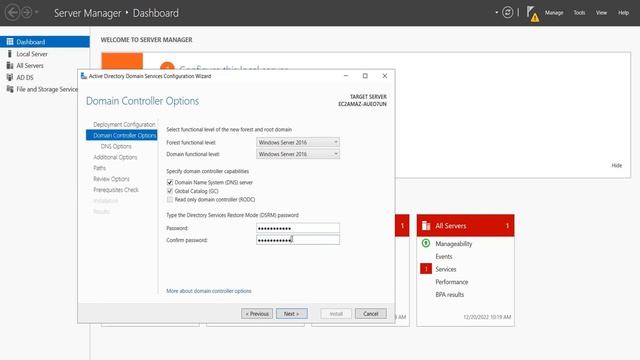Go back with the Server Manager back arrow
Viewport: 640px width, 360px height.
pyautogui.click(x=12, y=13)
